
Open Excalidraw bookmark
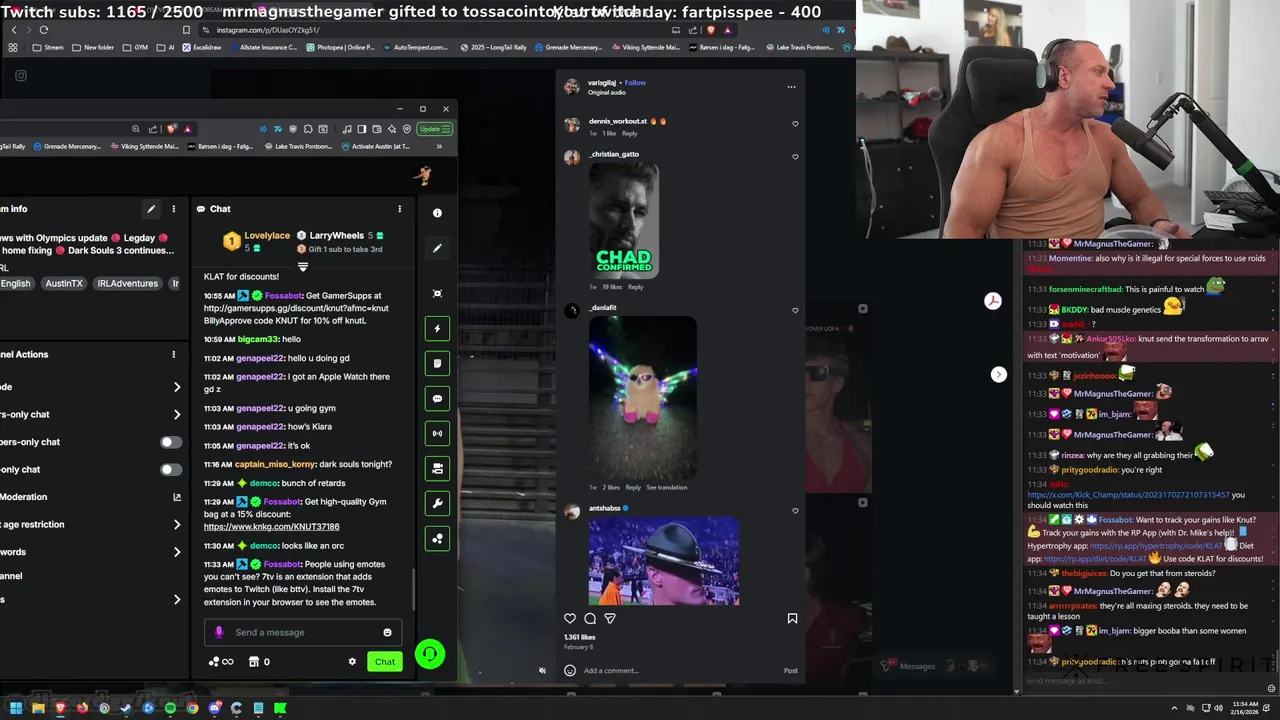(201, 47)
